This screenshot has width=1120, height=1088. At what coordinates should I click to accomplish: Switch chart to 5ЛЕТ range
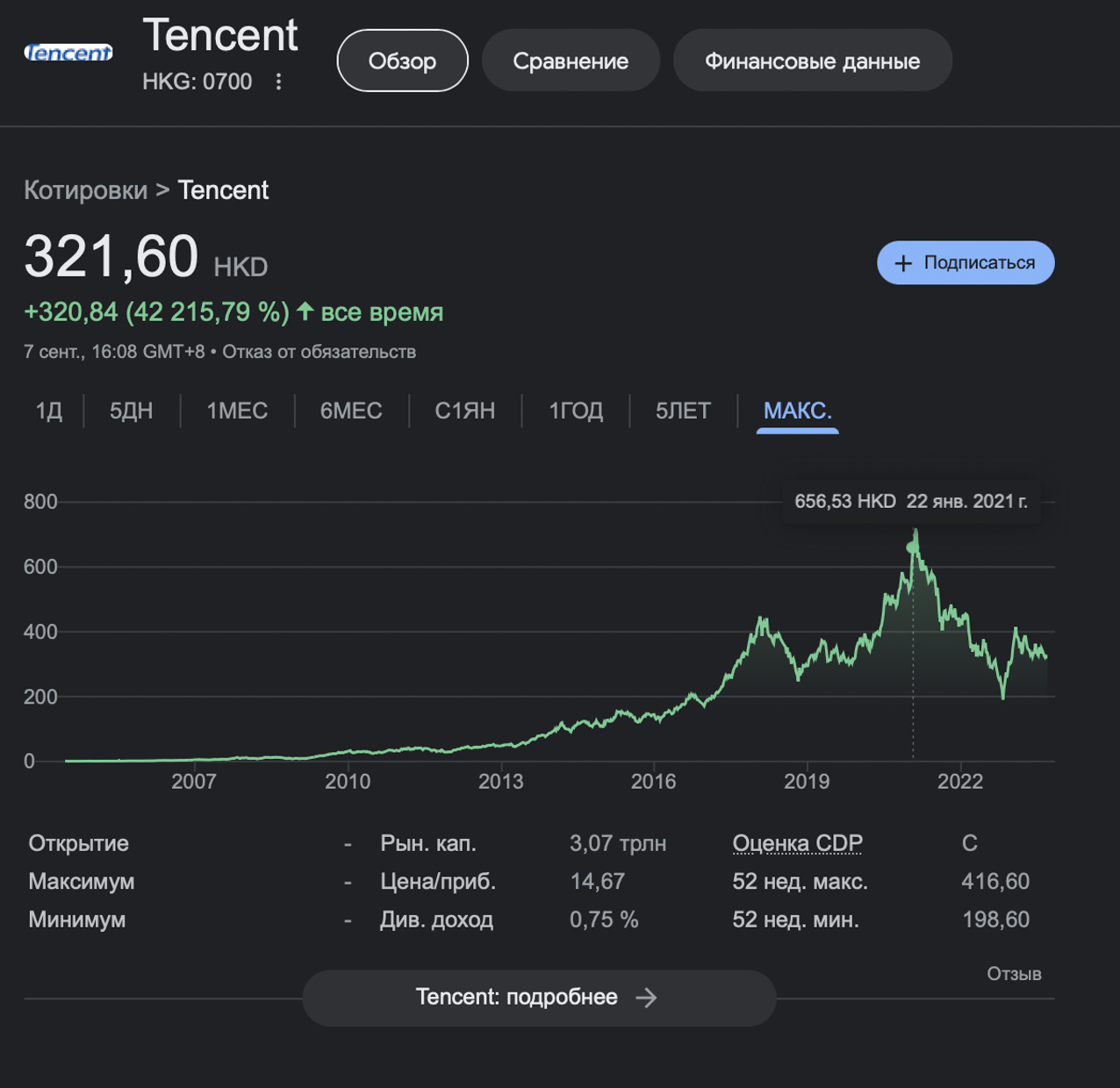coord(683,411)
